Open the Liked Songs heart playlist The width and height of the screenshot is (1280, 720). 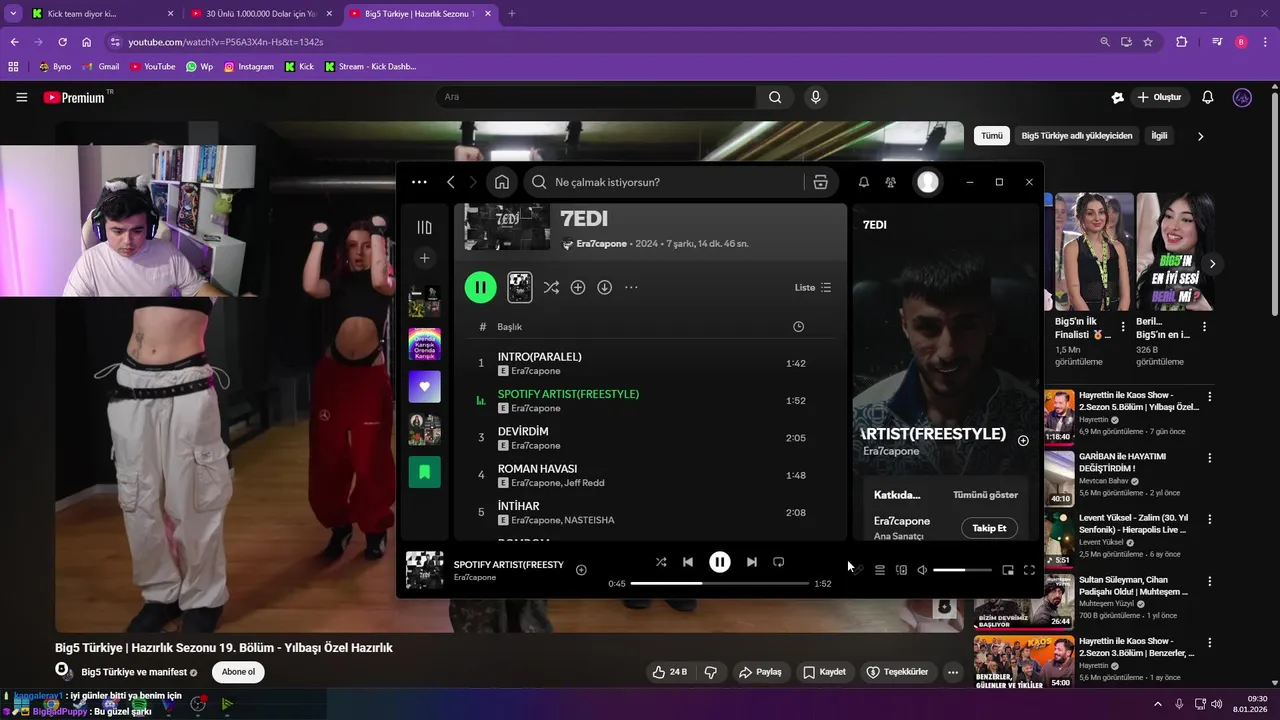(424, 386)
